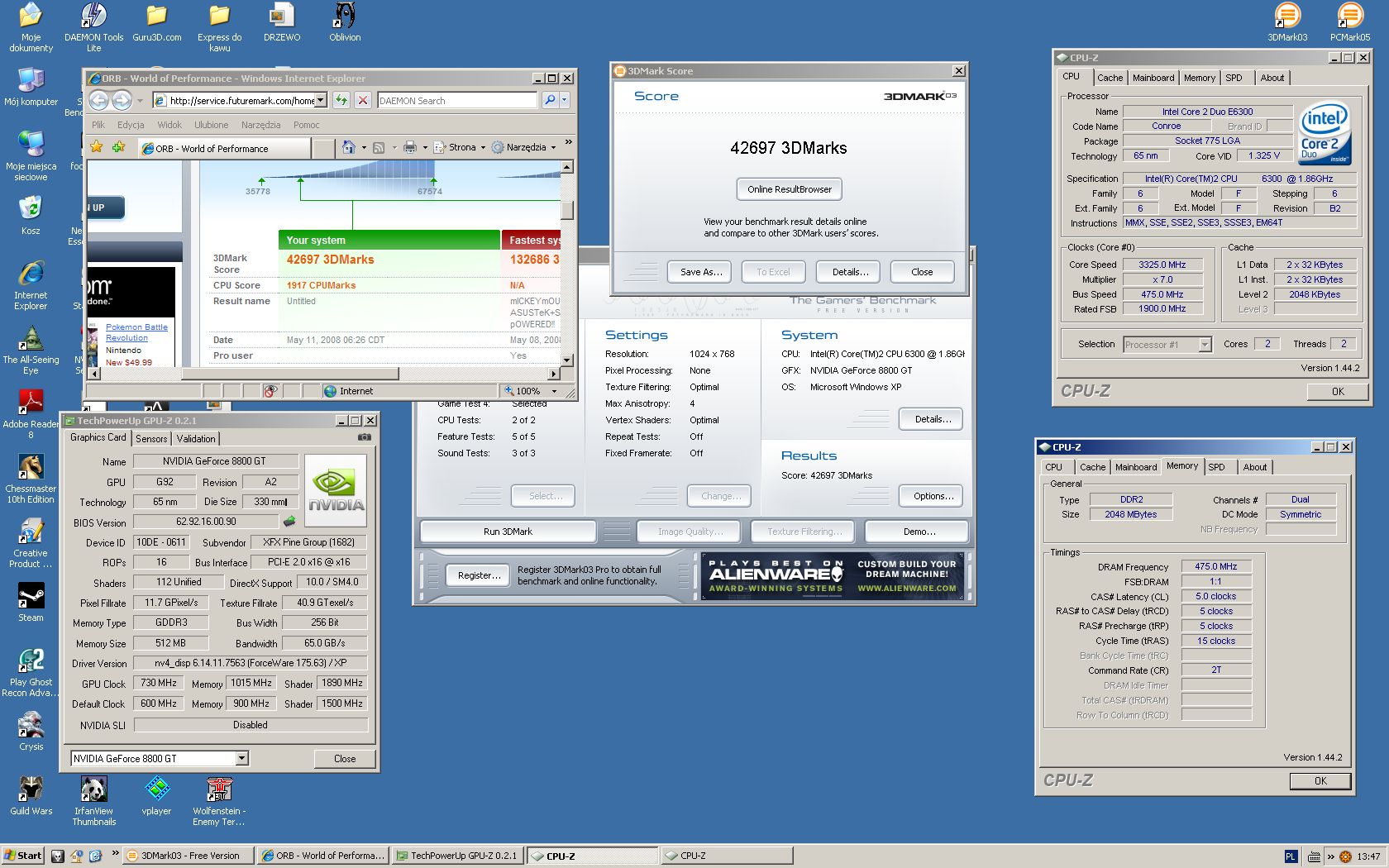Click the IE popup blocker status icon
Viewport: 1389px width, 868px height.
pos(270,391)
